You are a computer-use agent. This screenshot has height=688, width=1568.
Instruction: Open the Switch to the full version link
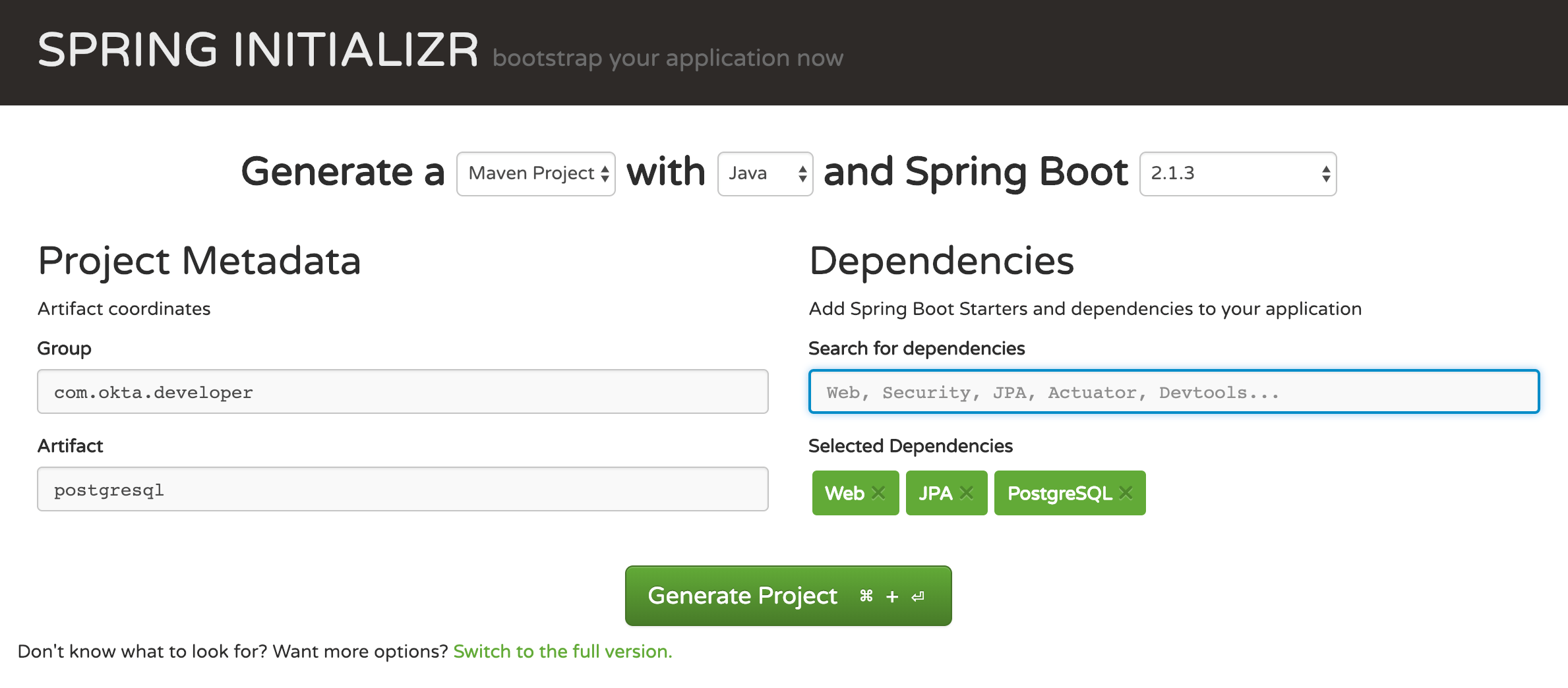(x=562, y=651)
